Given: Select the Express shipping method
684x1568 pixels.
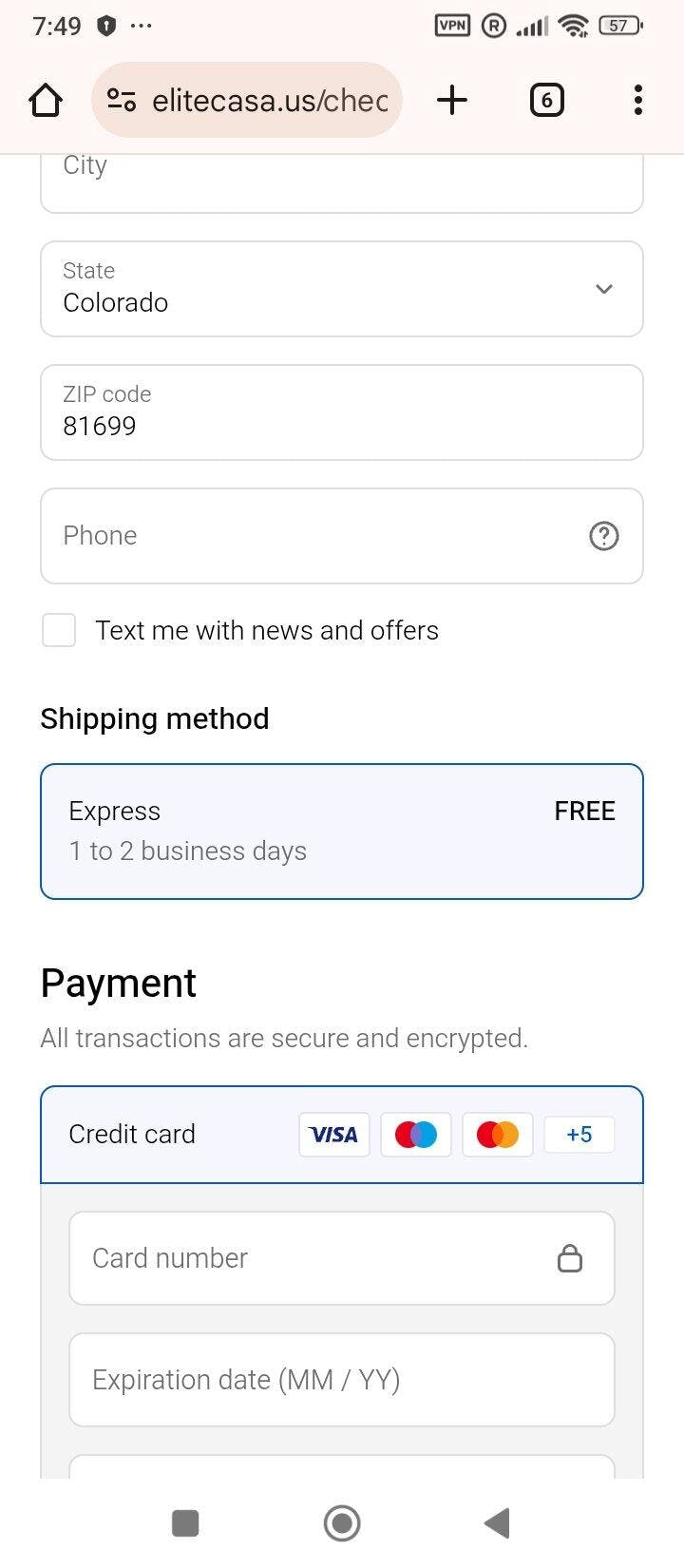Looking at the screenshot, I should point(342,832).
